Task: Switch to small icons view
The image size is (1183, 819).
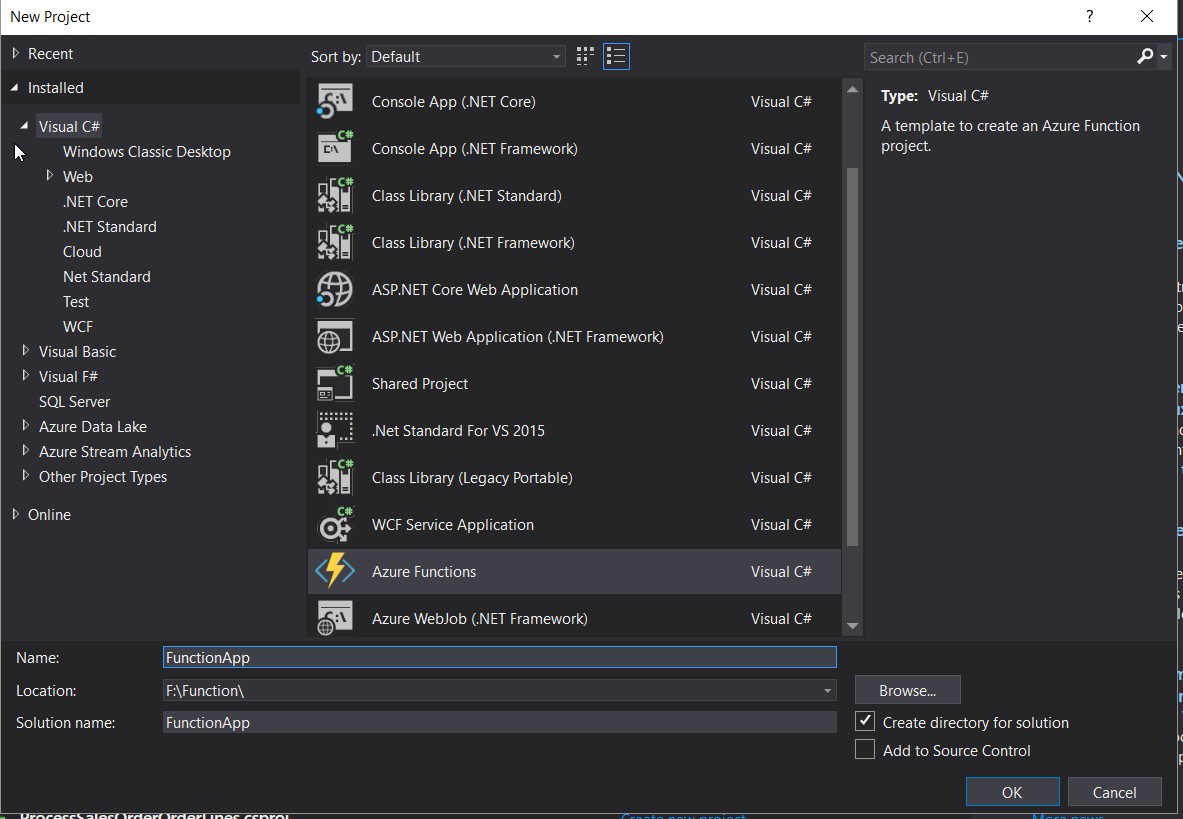Action: point(584,56)
